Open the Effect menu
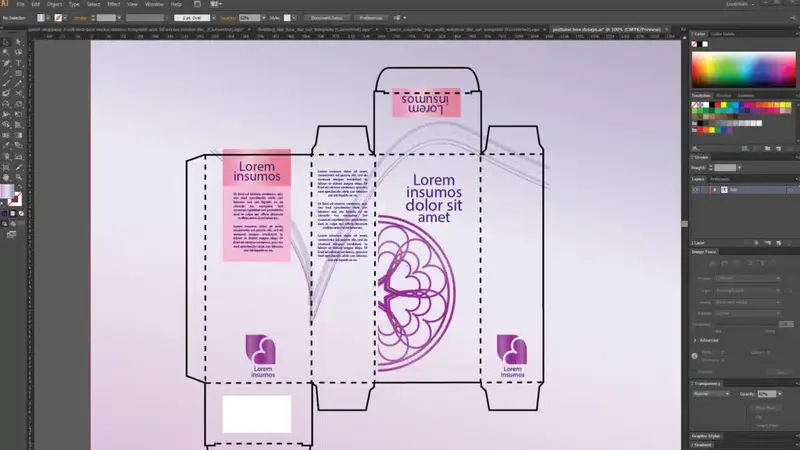 click(114, 4)
